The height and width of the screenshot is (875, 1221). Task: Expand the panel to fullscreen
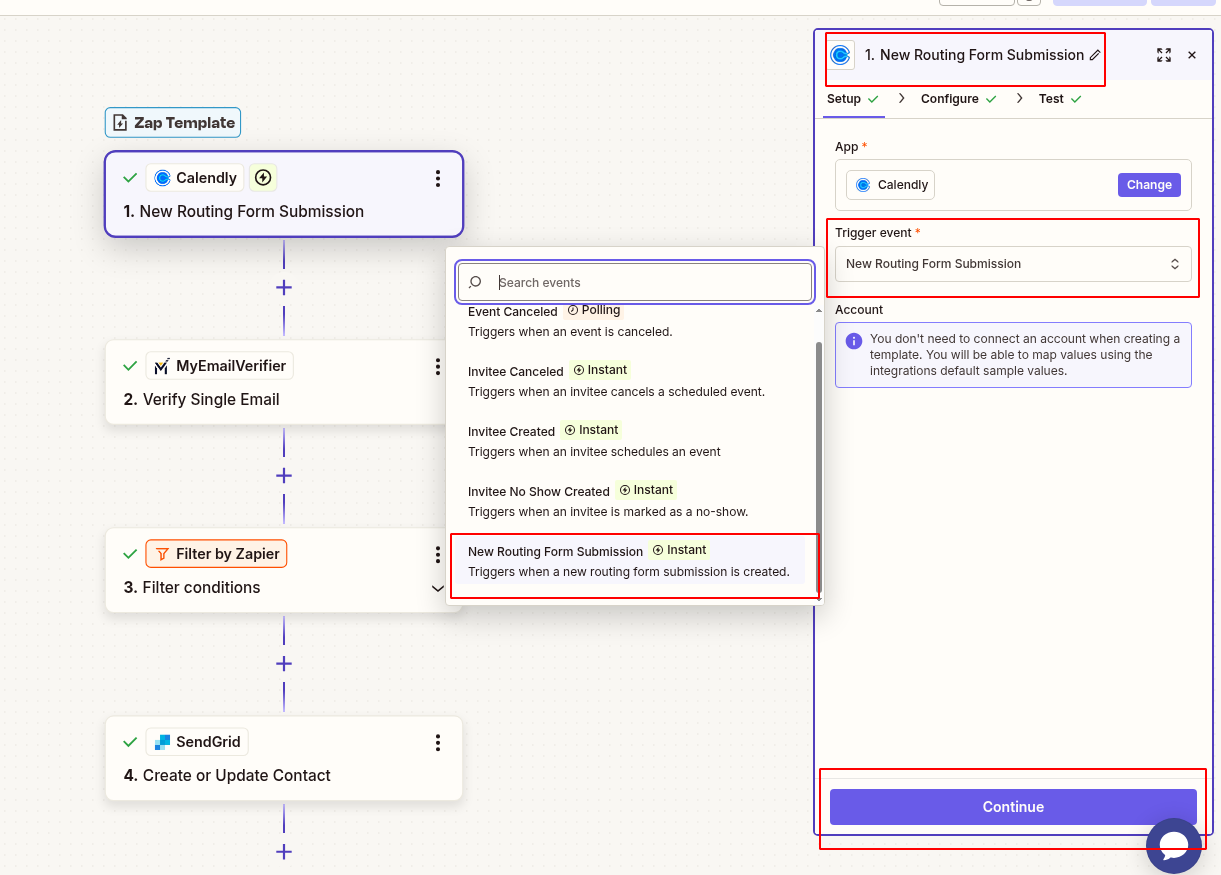click(x=1163, y=55)
